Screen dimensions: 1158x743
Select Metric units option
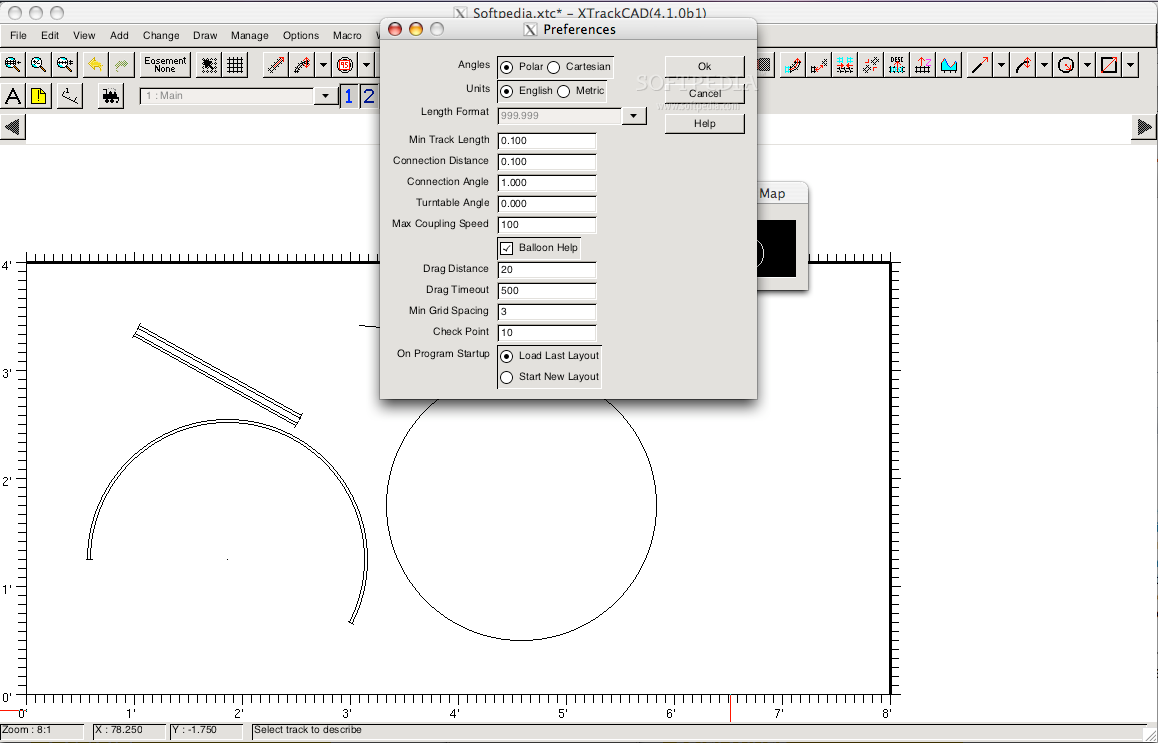pos(563,92)
